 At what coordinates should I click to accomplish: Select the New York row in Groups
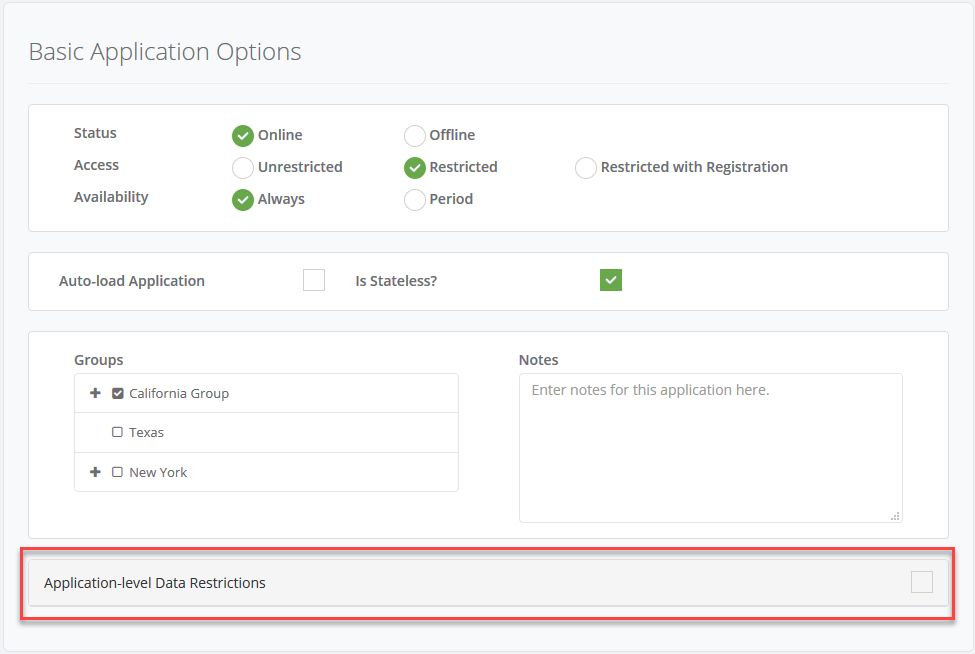click(x=265, y=471)
